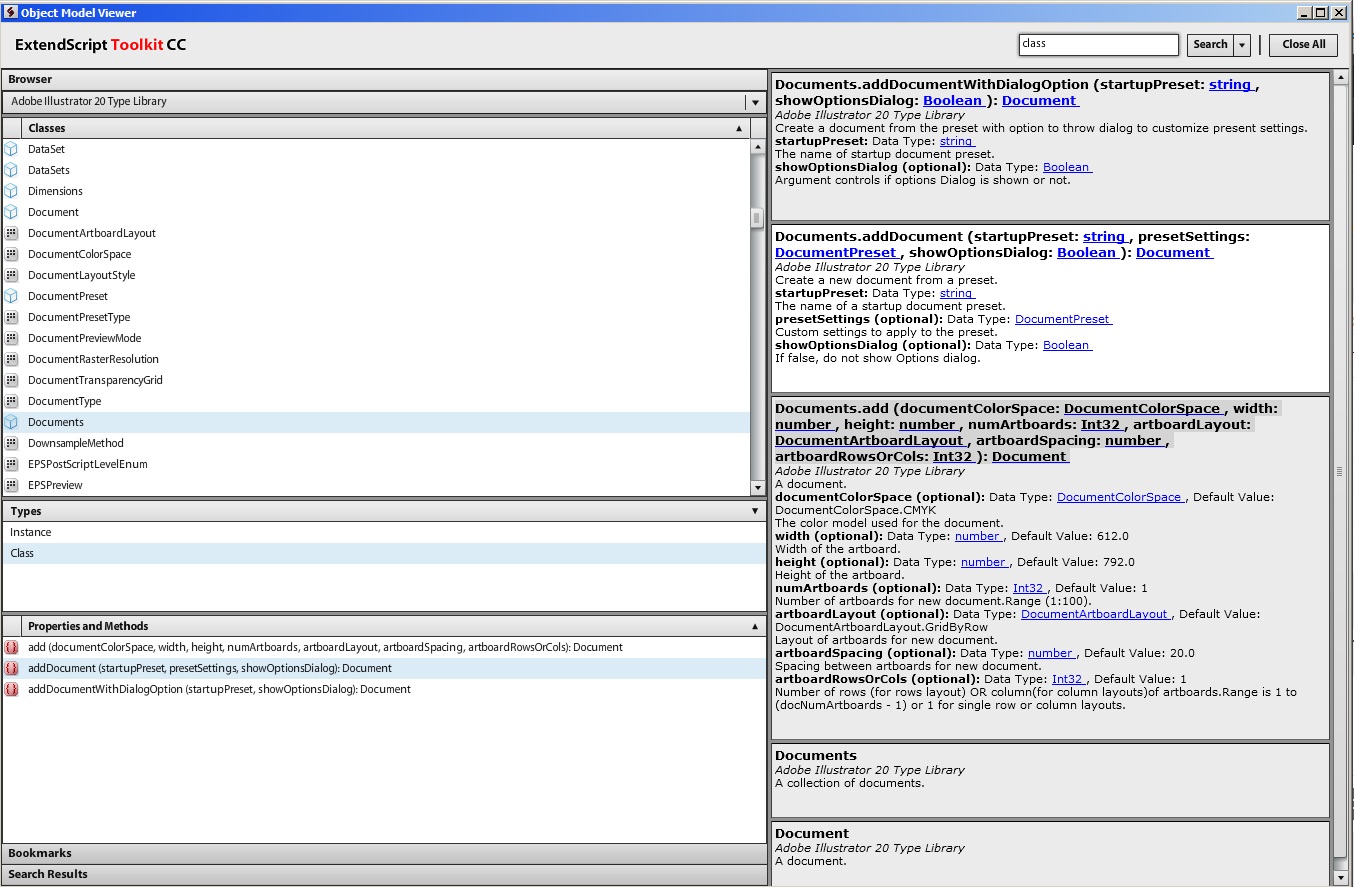Open the number link after height (optional)
1354x887 pixels.
[985, 562]
